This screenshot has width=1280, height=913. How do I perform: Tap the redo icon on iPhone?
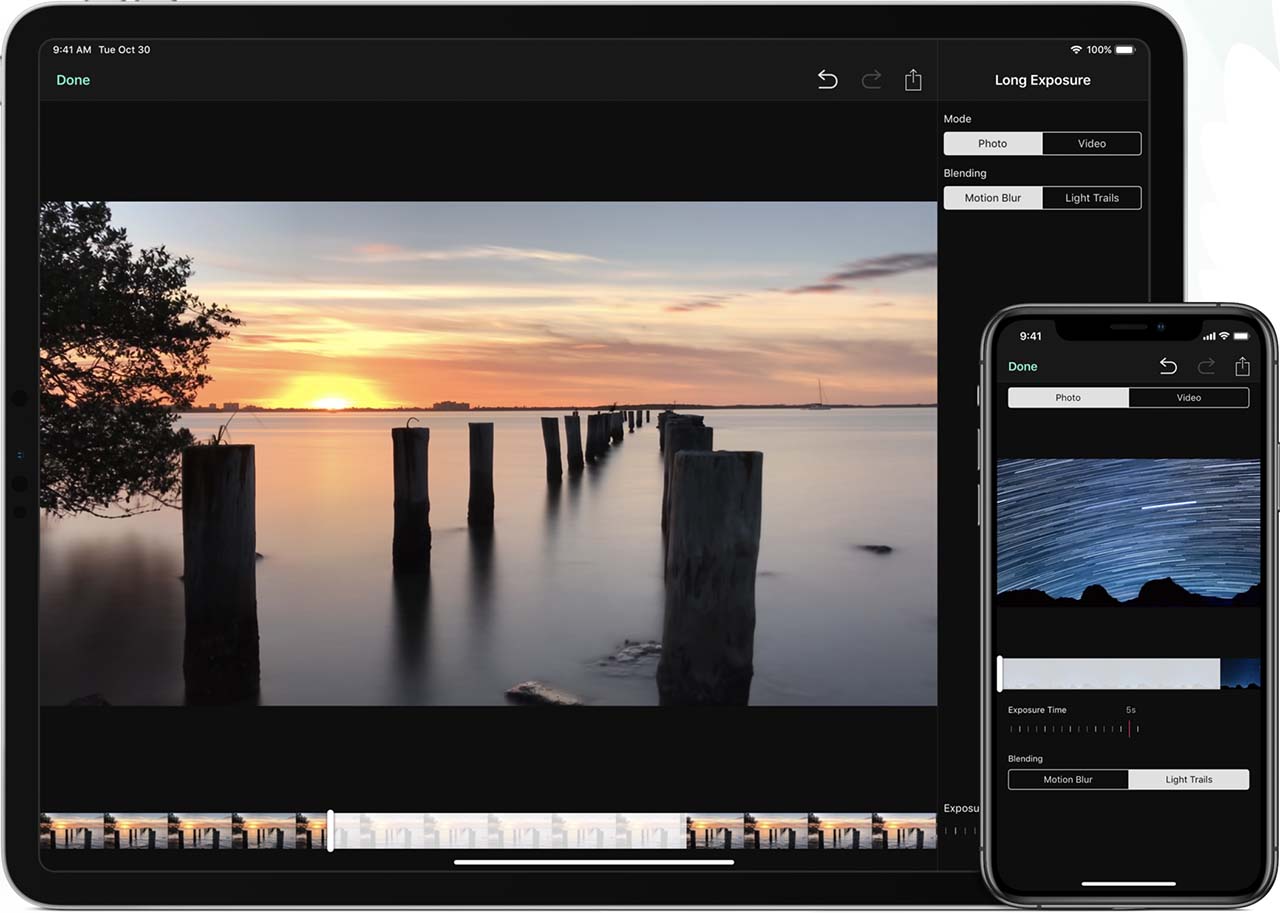pos(1206,366)
